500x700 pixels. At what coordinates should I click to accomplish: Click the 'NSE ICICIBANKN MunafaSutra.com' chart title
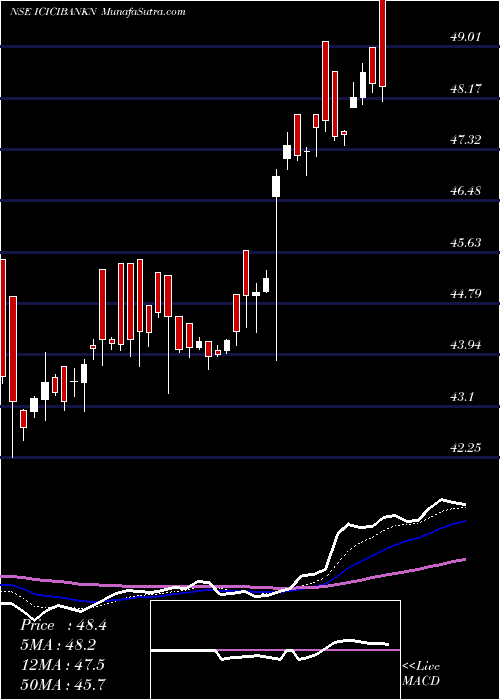(x=98, y=12)
